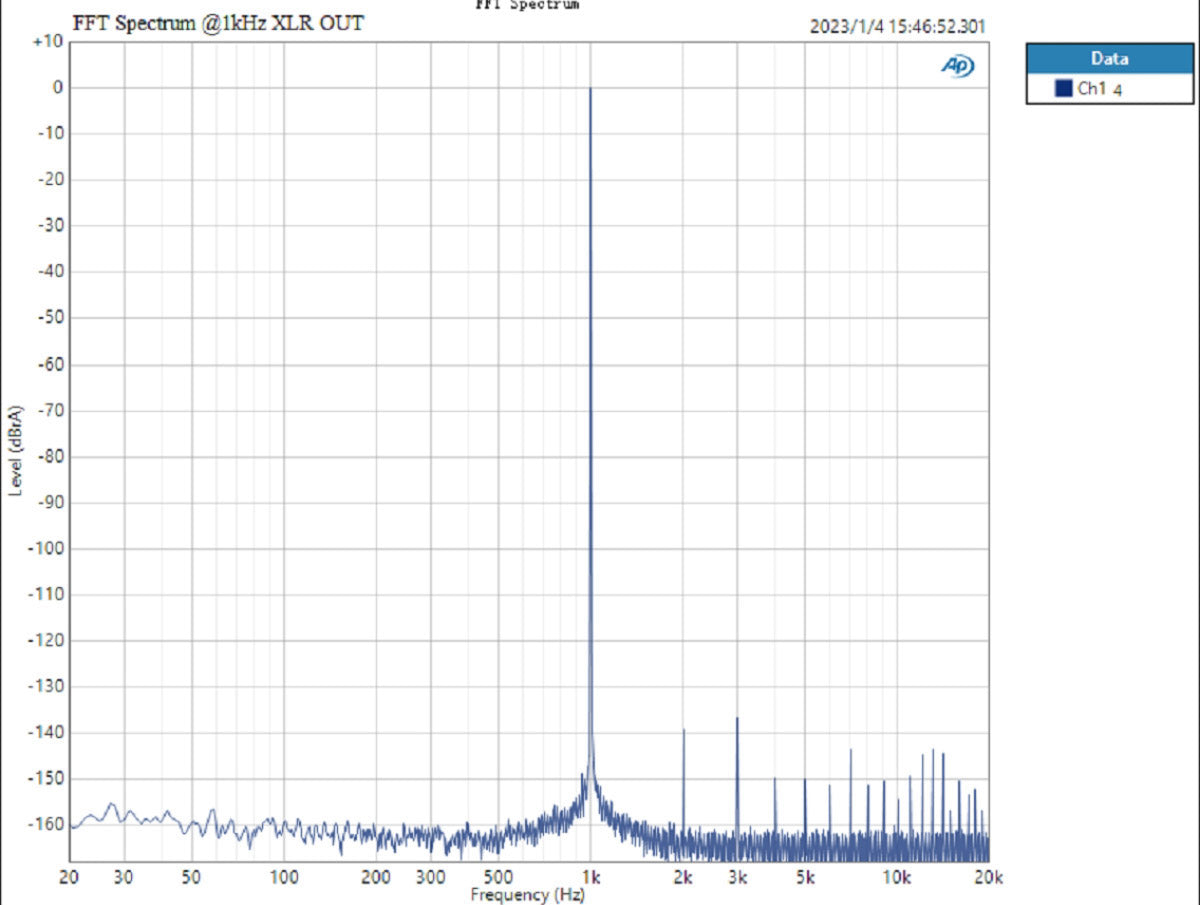Viewport: 1200px width, 905px height.
Task: Click the 3 kHz third harmonic spike
Action: coord(737,719)
